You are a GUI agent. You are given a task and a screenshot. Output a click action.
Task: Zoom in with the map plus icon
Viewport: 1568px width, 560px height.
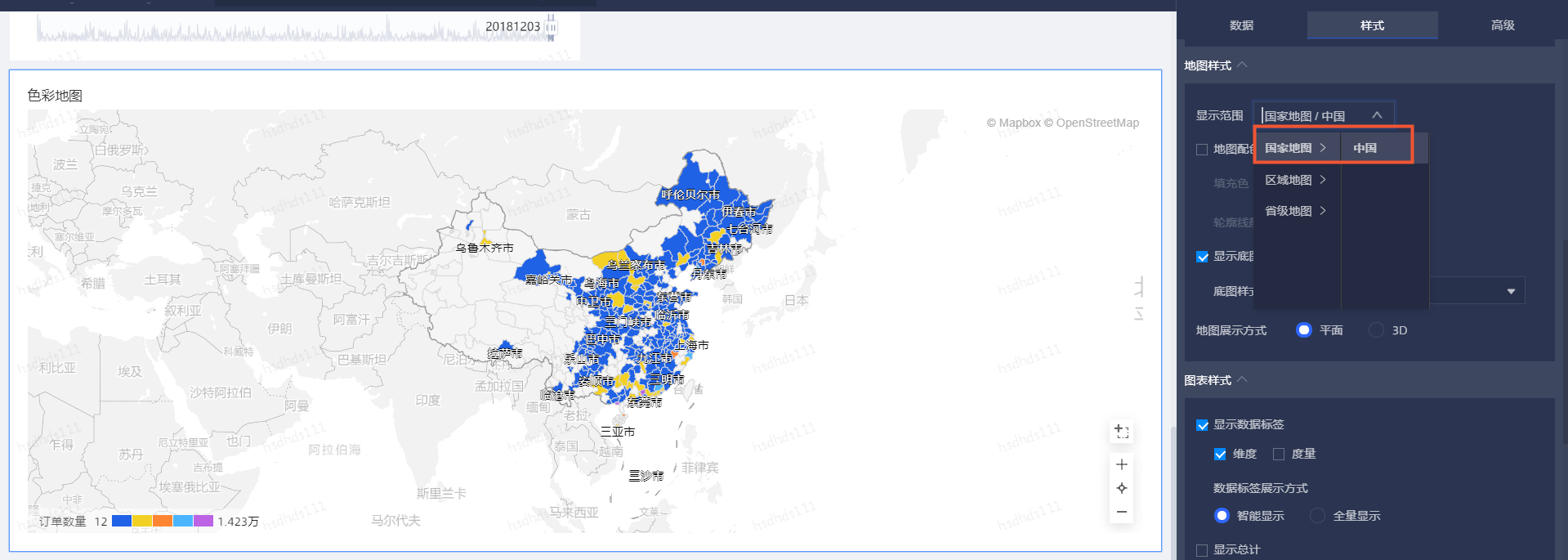click(x=1121, y=464)
